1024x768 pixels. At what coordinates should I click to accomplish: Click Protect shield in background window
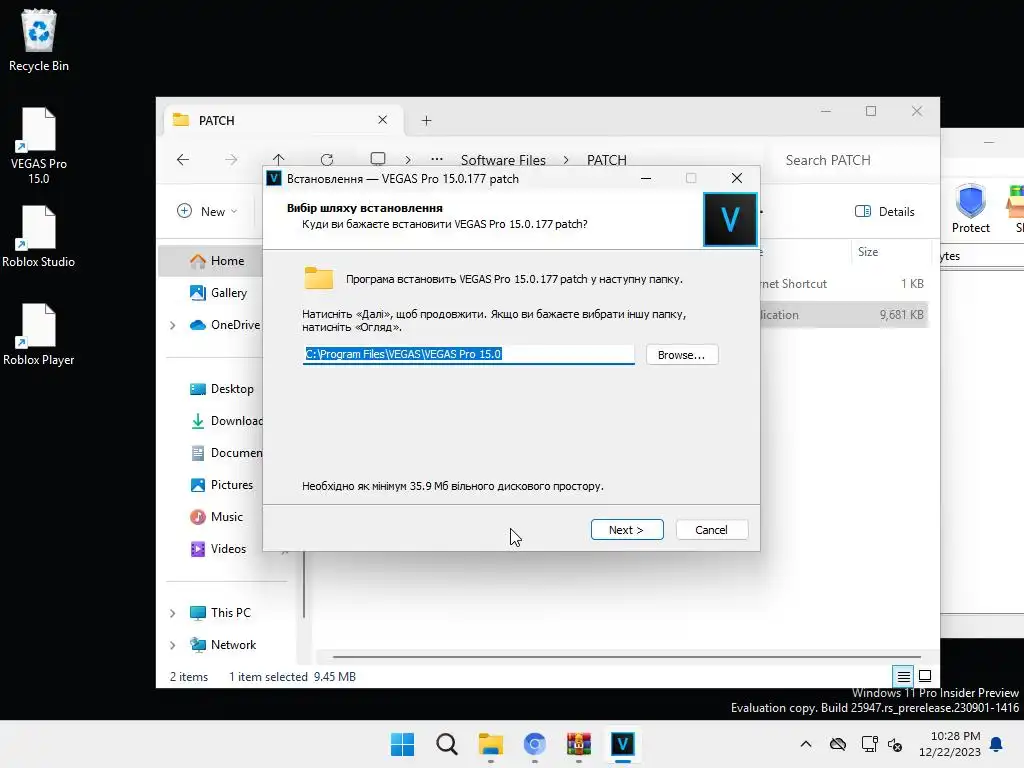pyautogui.click(x=970, y=209)
